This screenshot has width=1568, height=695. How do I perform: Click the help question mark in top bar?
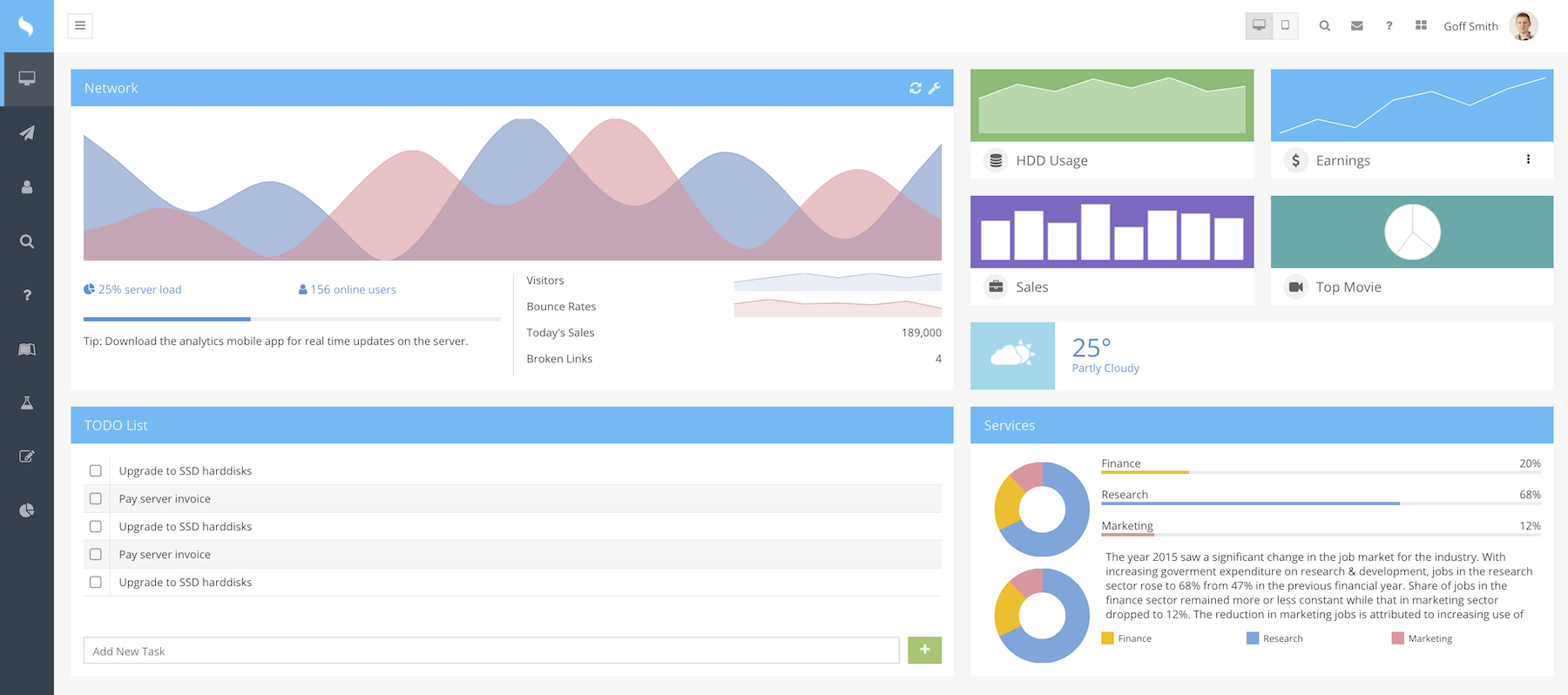click(1389, 26)
